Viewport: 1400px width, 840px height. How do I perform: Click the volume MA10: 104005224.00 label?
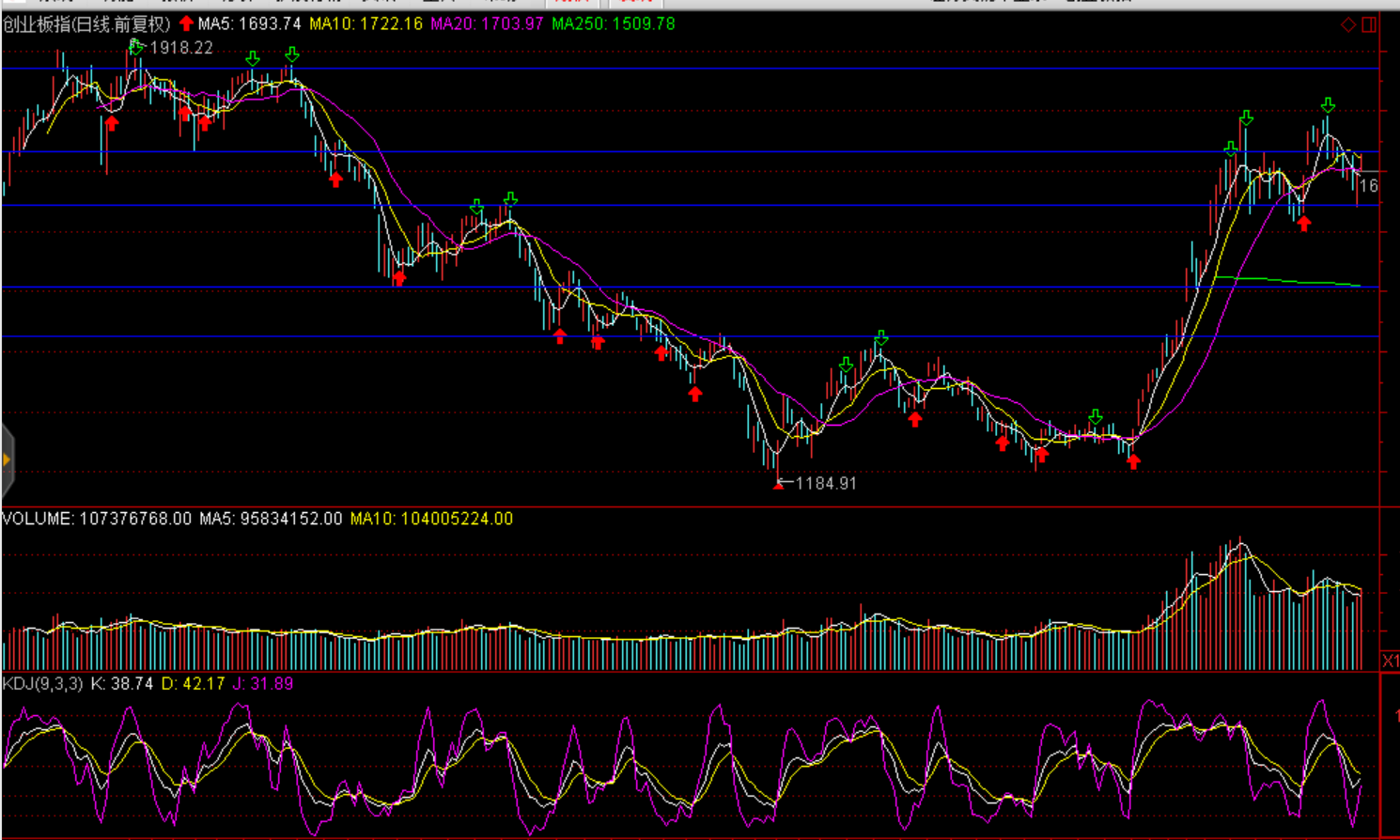[x=431, y=519]
